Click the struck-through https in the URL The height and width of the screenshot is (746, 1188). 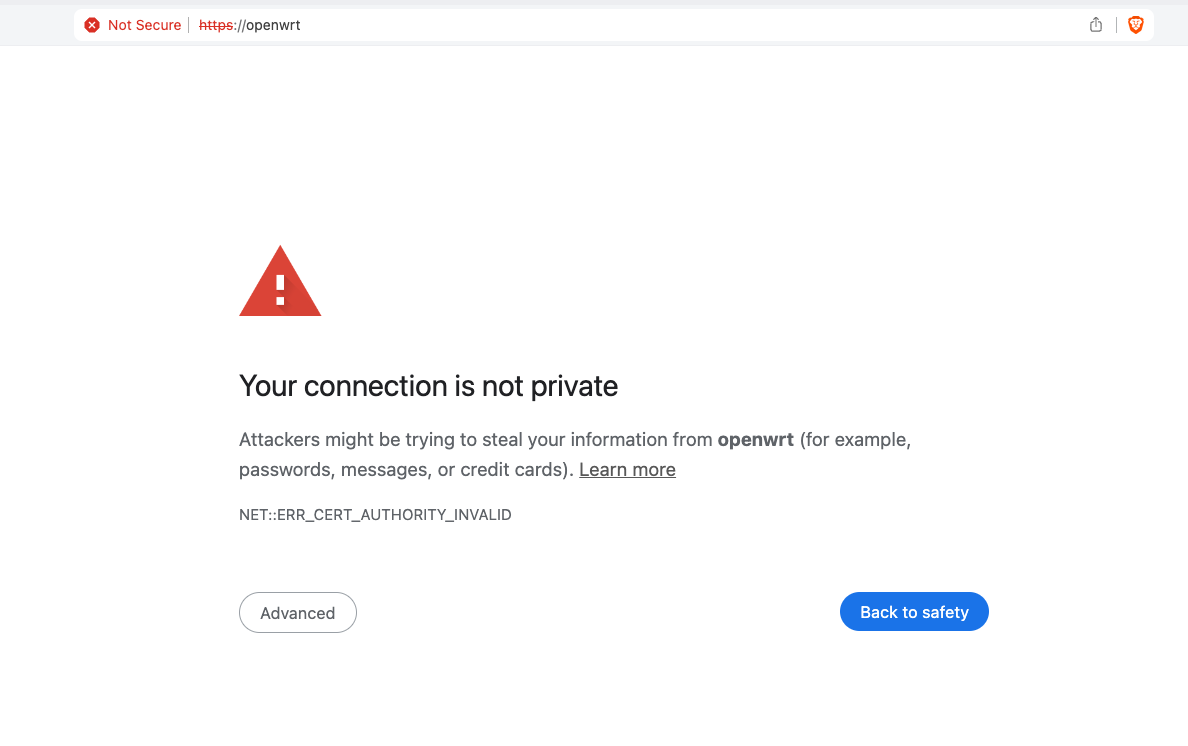(216, 25)
